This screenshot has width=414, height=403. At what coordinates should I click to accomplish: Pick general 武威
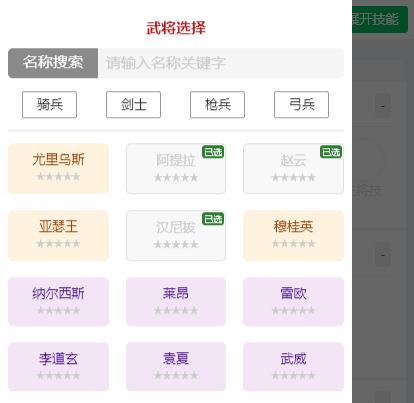tap(293, 366)
